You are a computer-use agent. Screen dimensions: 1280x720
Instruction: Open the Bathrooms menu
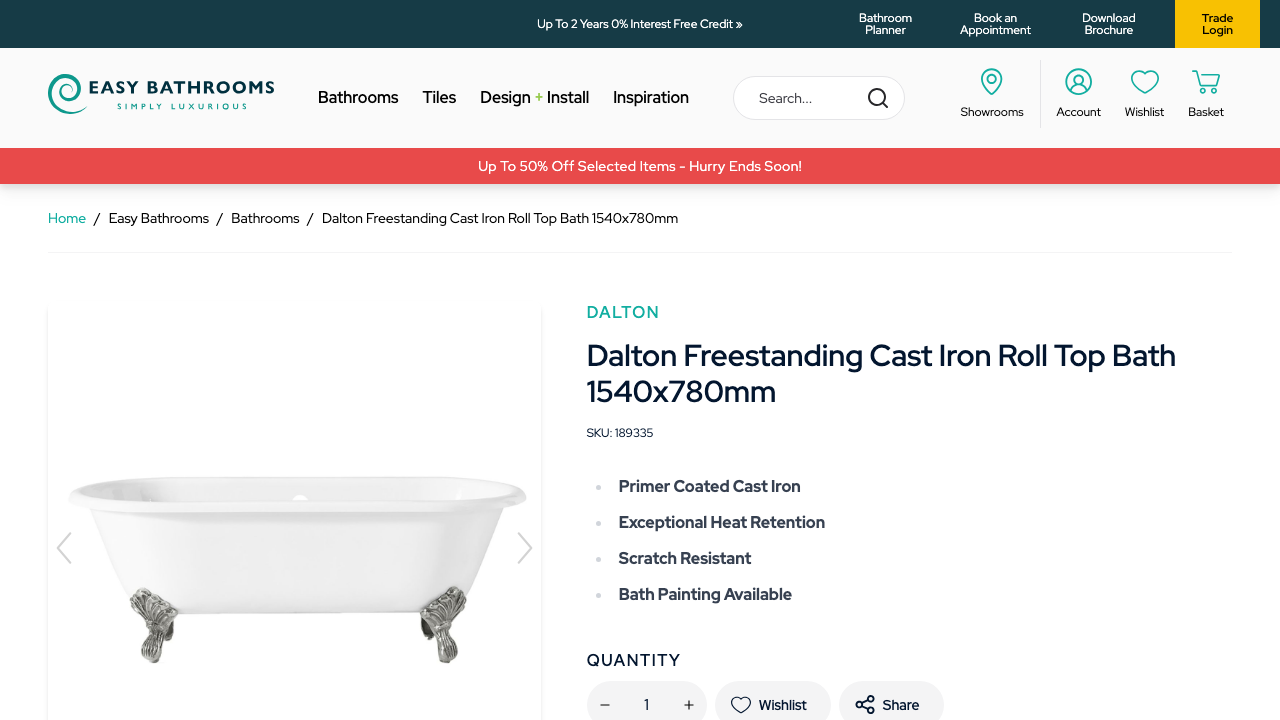[358, 97]
